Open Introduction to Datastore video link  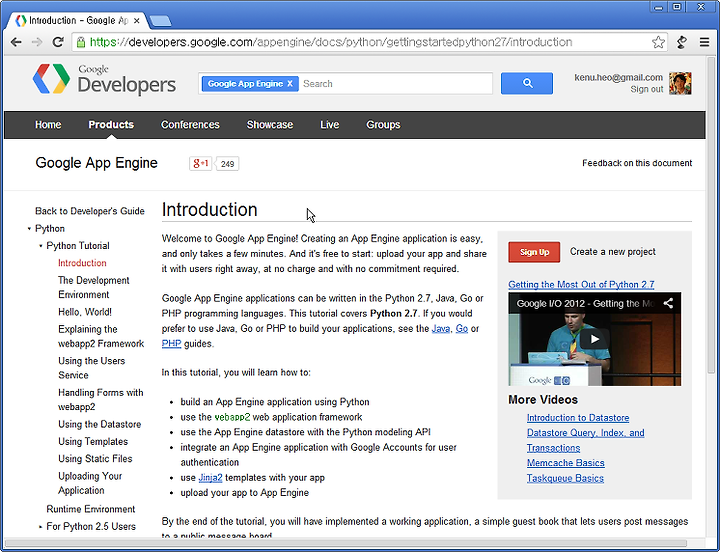coord(578,418)
